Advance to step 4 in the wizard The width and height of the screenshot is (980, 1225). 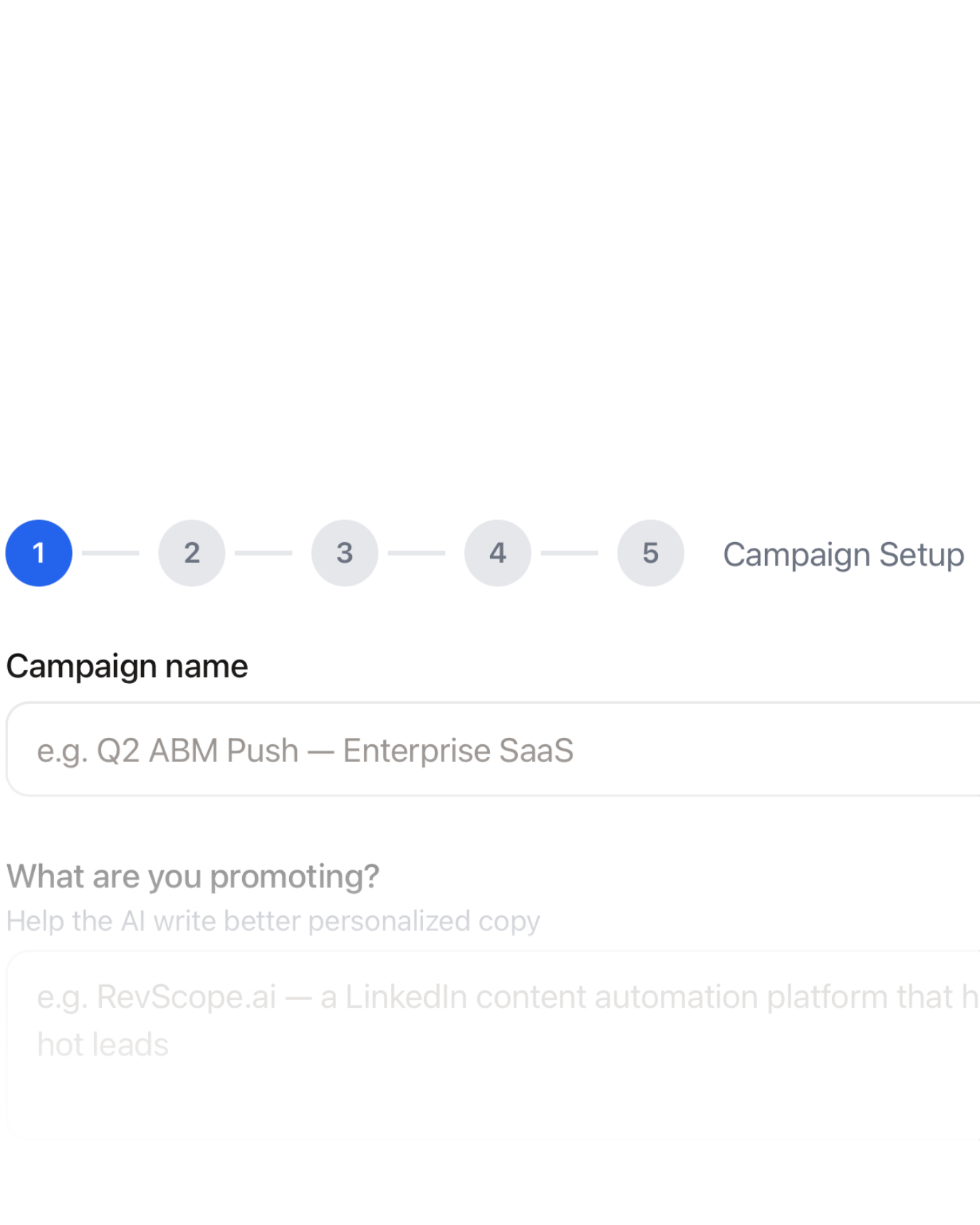497,553
